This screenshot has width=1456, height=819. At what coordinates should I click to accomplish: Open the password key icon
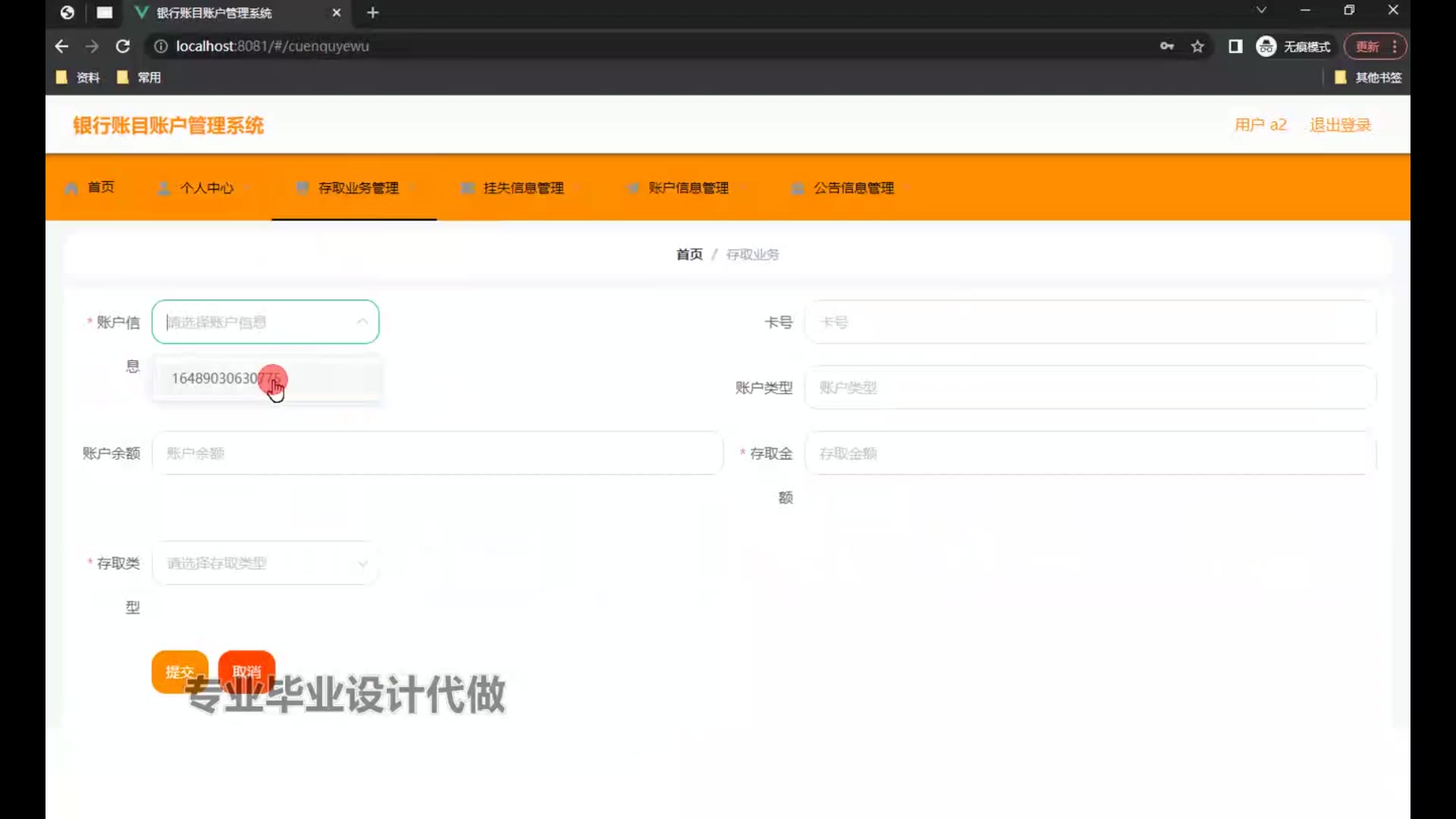1167,46
